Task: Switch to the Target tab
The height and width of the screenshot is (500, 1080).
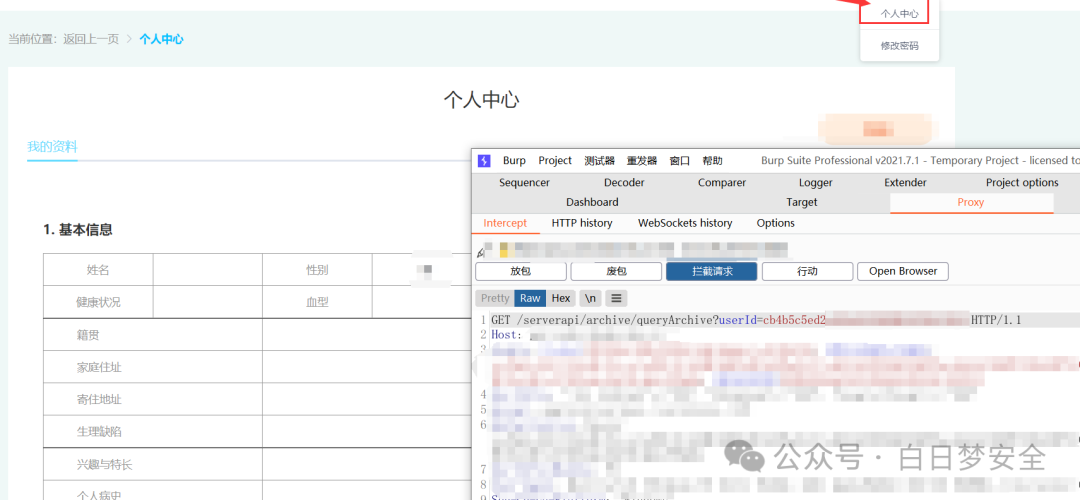Action: 802,202
